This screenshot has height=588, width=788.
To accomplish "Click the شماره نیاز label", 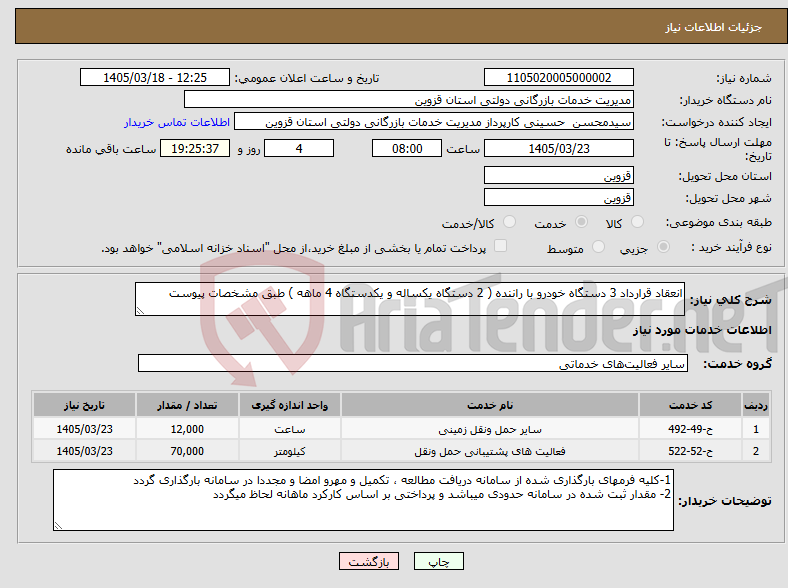I will [x=744, y=78].
